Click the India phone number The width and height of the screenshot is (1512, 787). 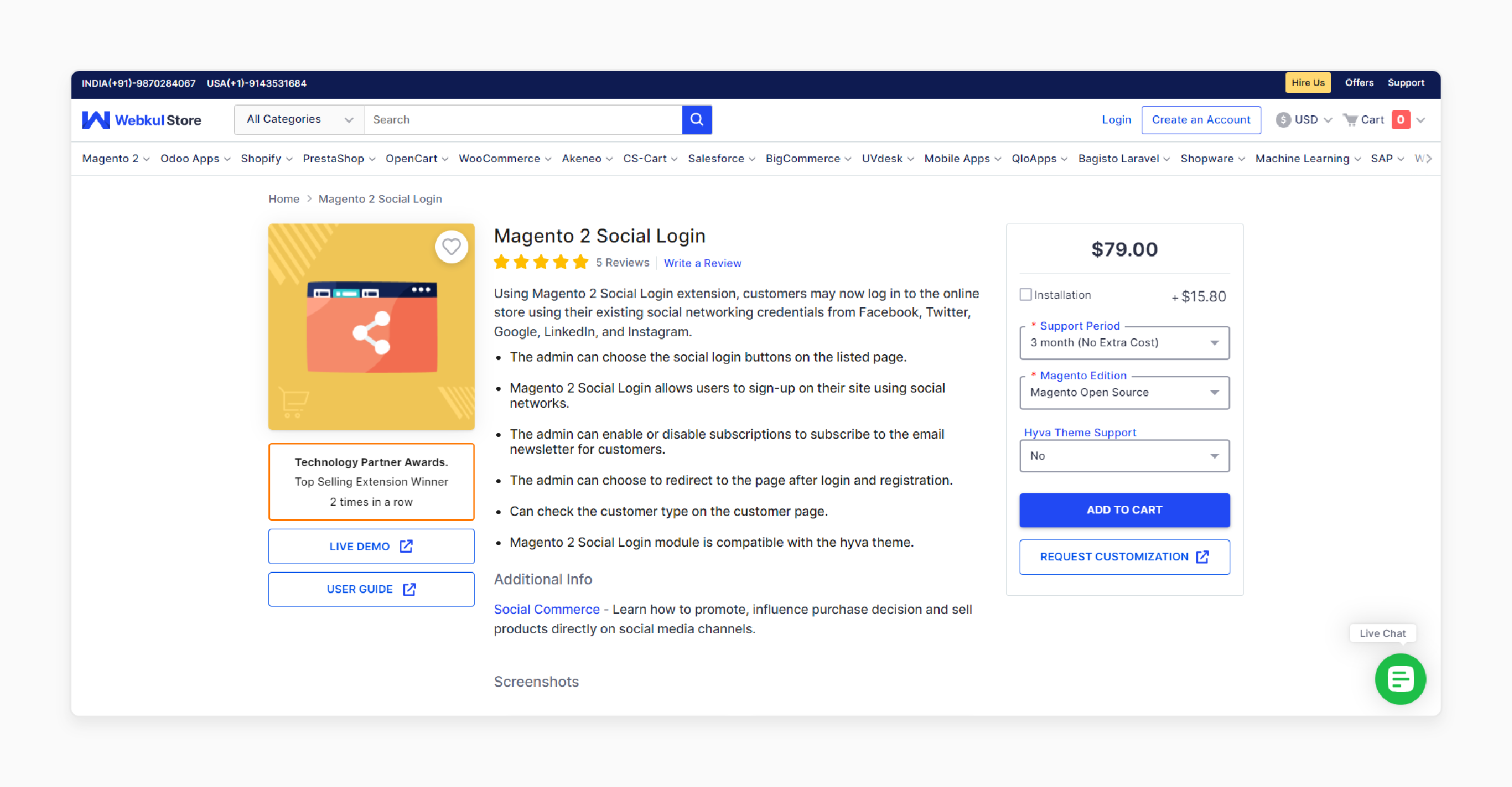(139, 84)
